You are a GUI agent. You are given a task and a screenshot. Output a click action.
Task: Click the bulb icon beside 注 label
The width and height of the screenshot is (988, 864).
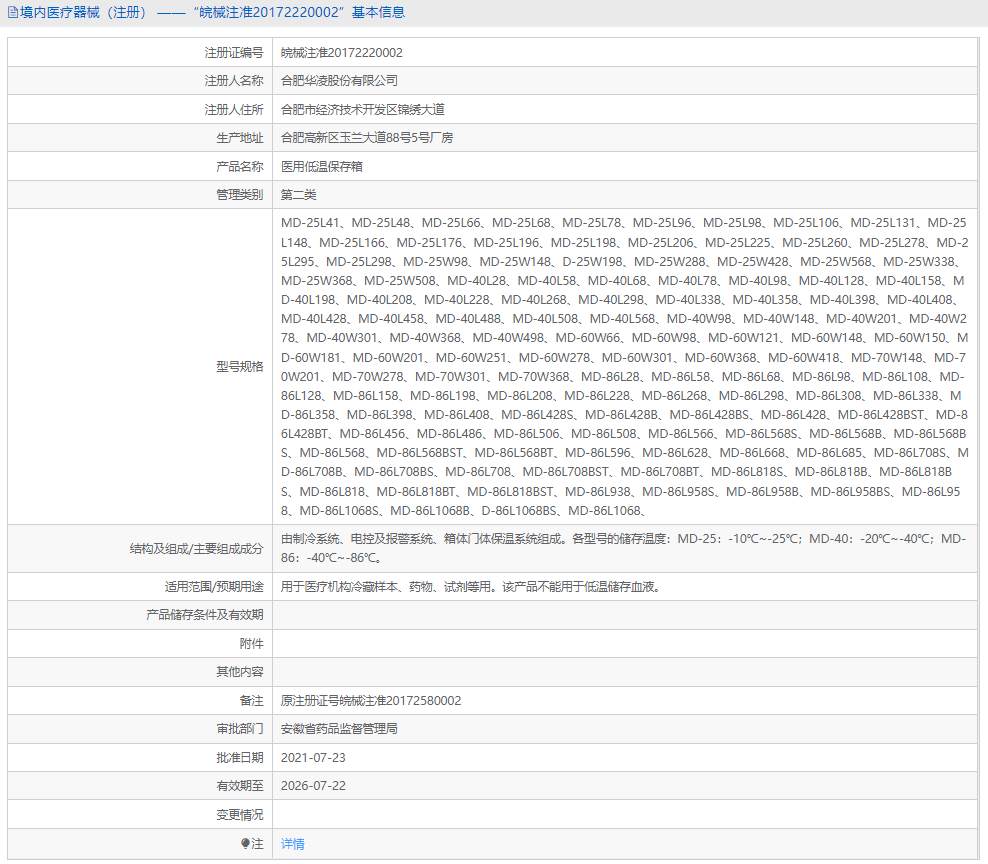[x=245, y=843]
